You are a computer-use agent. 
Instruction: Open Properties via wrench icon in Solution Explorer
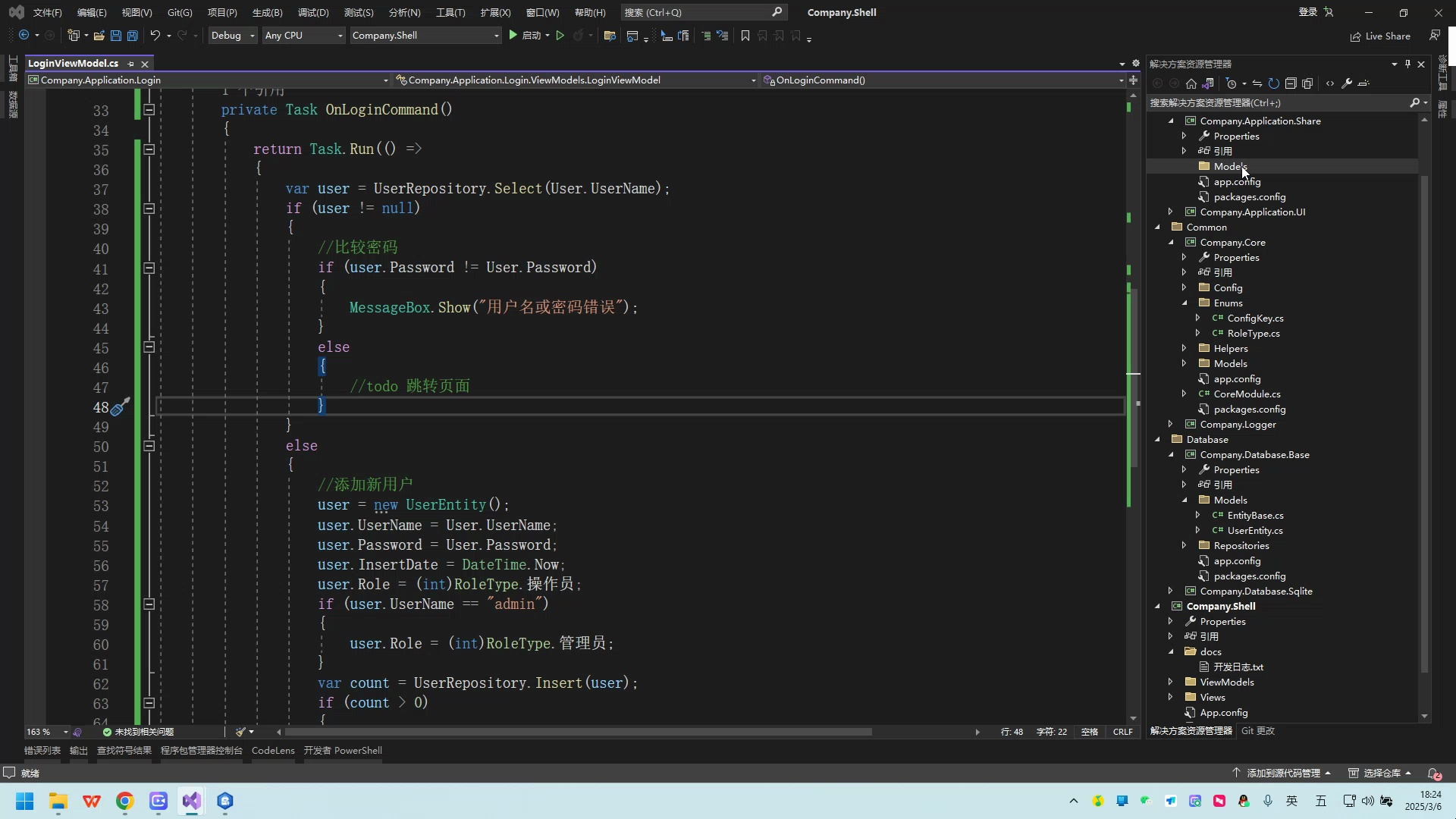(1348, 83)
